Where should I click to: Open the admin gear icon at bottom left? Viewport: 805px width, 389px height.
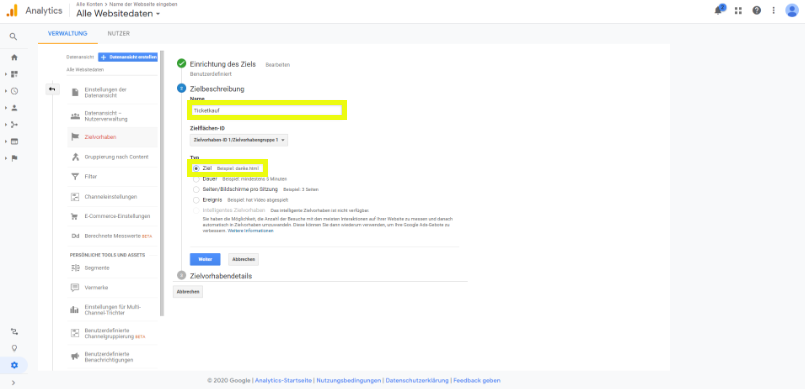tap(14, 365)
